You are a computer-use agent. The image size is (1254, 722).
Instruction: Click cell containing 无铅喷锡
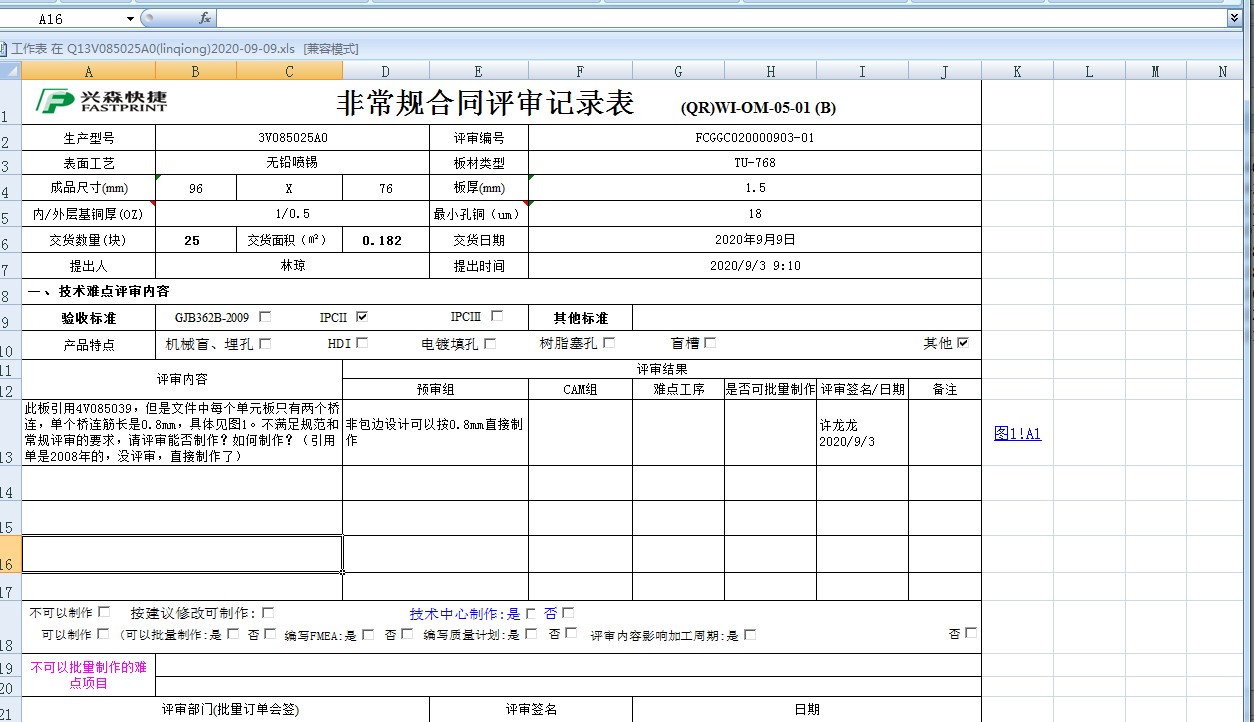tap(292, 162)
